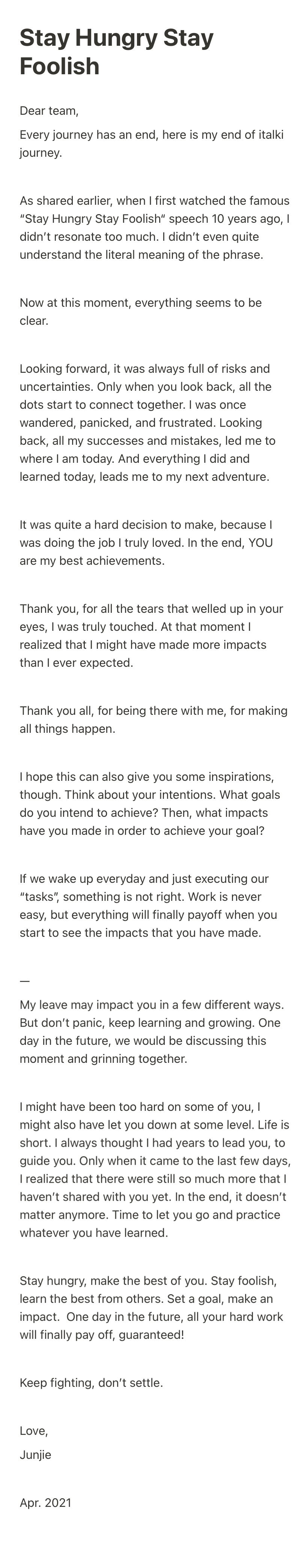Viewport: 301px width, 1568px height.
Task: Click the "It was quite a hard decision" paragraph
Action: pyautogui.click(x=146, y=542)
